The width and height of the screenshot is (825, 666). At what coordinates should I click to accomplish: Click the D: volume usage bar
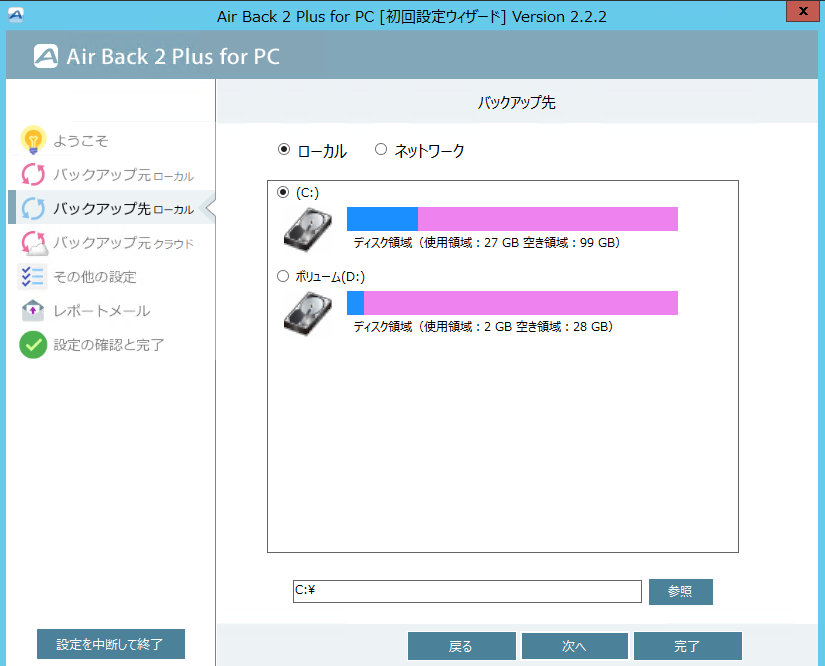coord(512,303)
